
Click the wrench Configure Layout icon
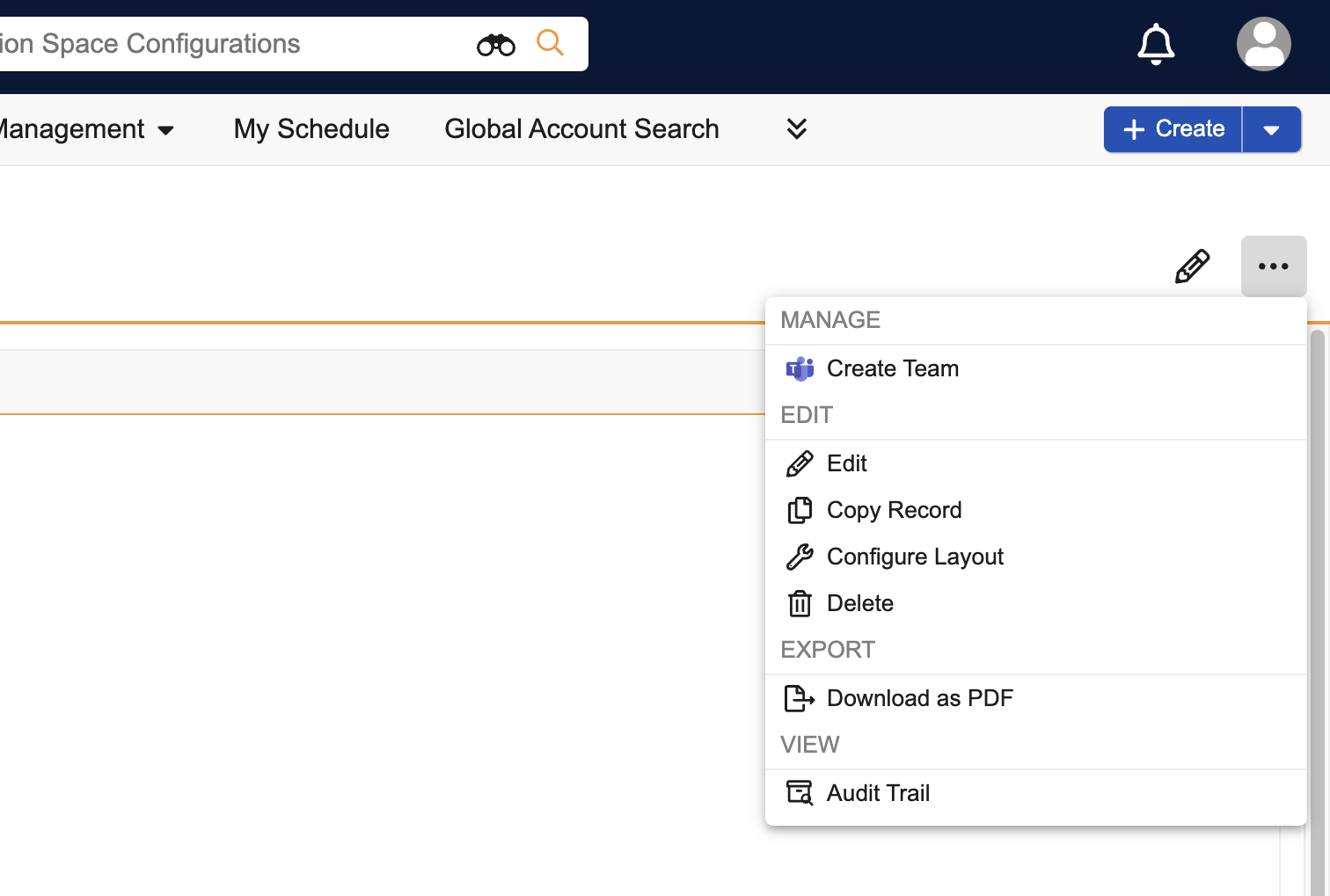point(800,557)
